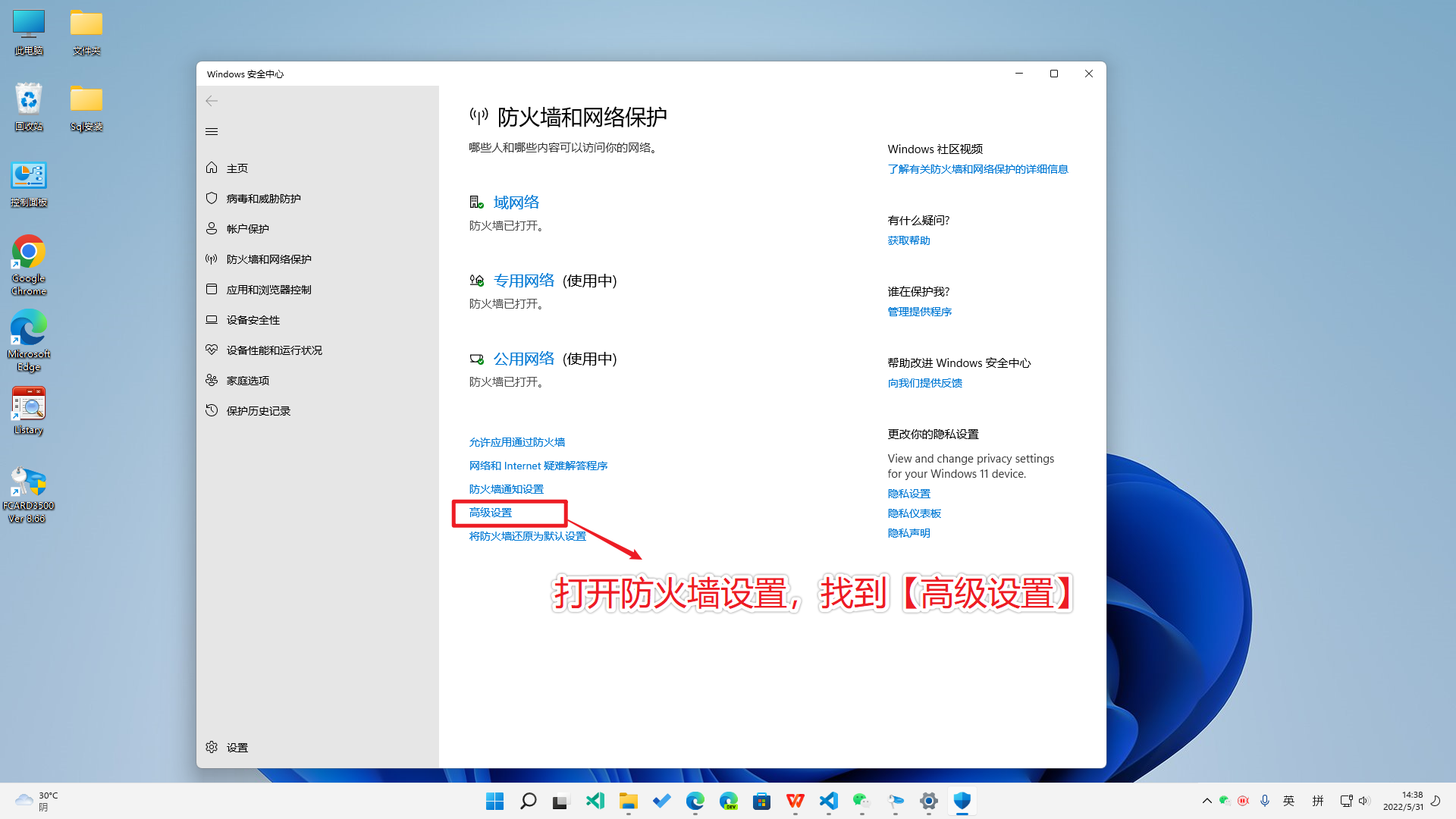Open Task View on taskbar

click(x=561, y=801)
